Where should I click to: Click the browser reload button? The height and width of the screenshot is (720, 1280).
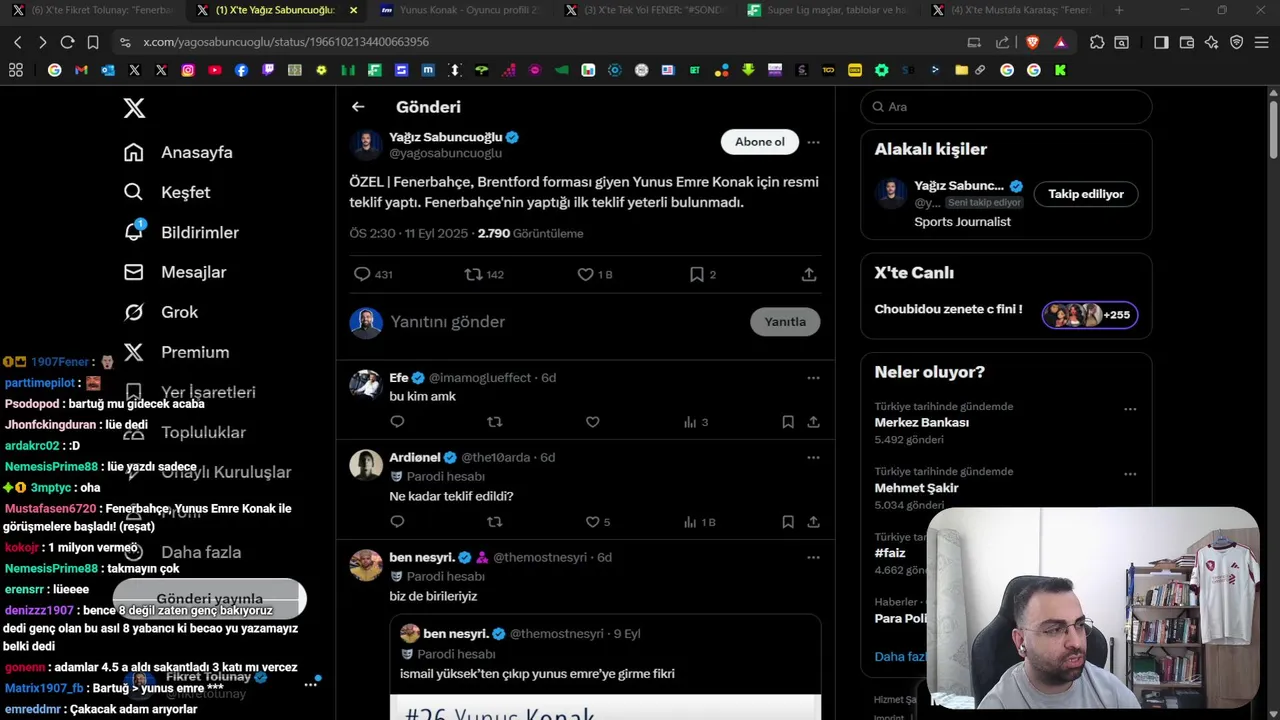coord(67,42)
